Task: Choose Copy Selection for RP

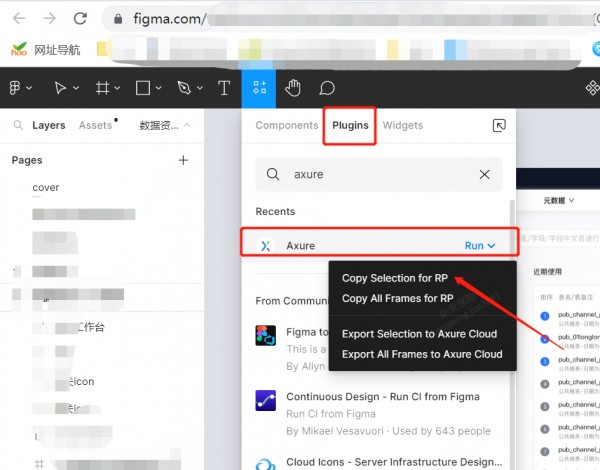Action: [x=395, y=278]
